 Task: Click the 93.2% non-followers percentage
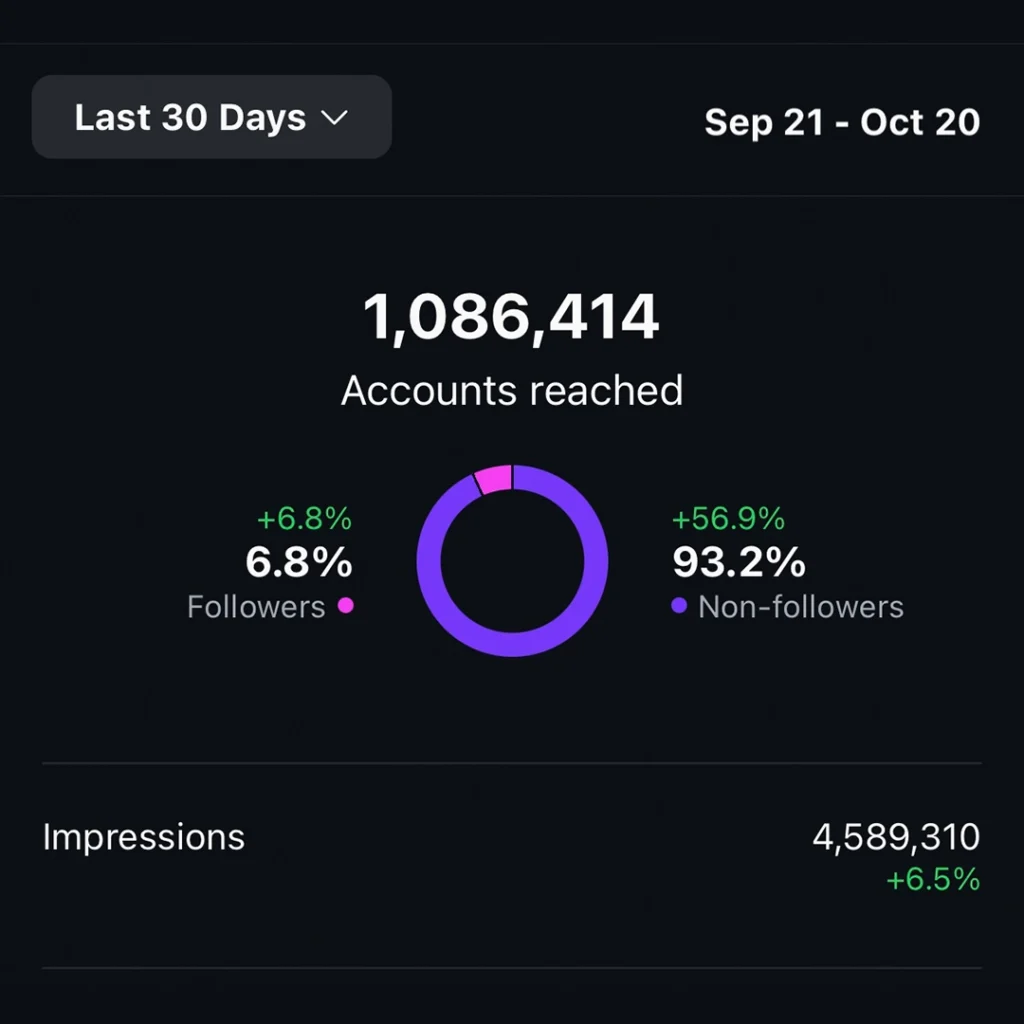(739, 563)
